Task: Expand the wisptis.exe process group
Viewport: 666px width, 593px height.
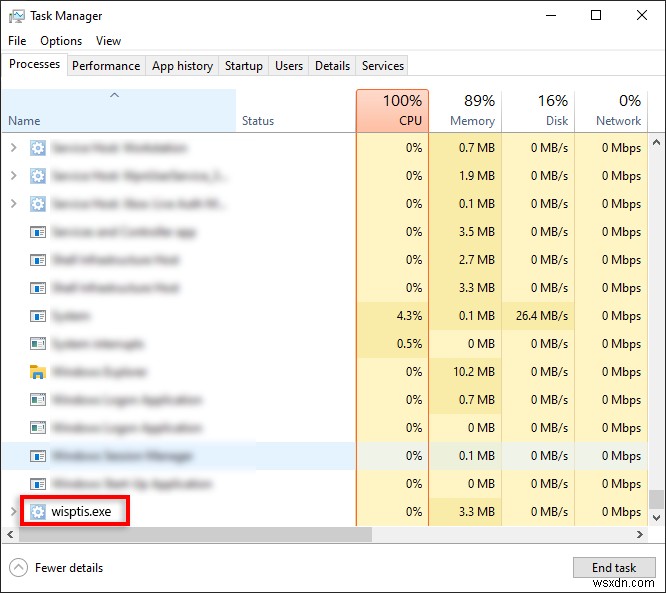Action: (x=14, y=511)
